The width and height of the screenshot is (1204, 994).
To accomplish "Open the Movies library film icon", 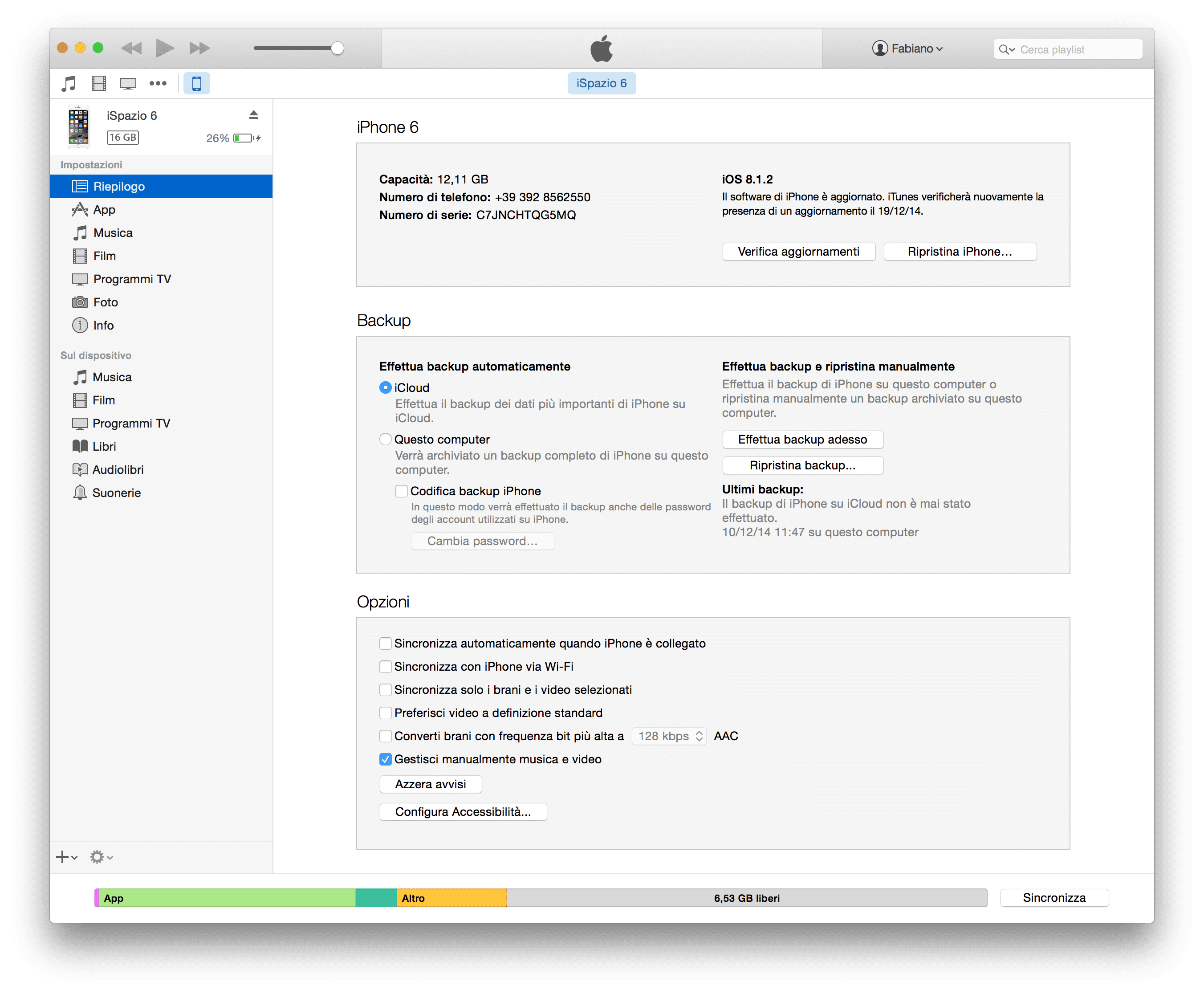I will click(98, 84).
